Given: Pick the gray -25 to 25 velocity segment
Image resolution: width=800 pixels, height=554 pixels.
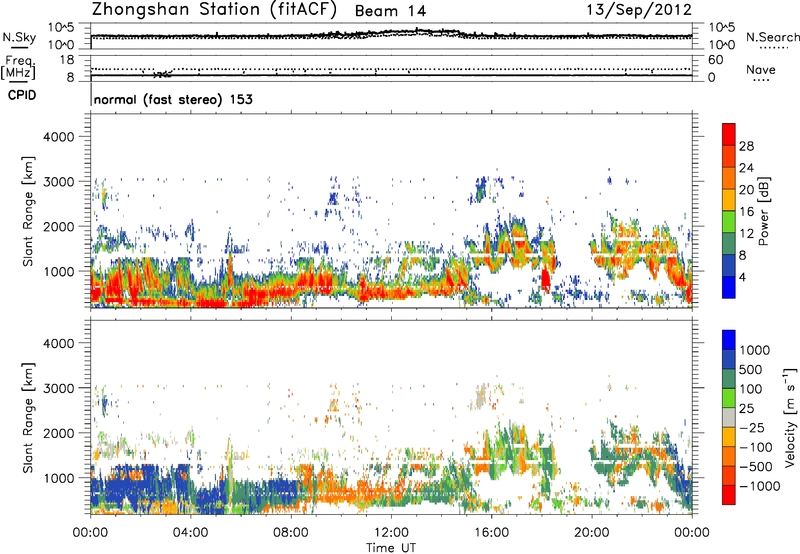Looking at the screenshot, I should (729, 418).
